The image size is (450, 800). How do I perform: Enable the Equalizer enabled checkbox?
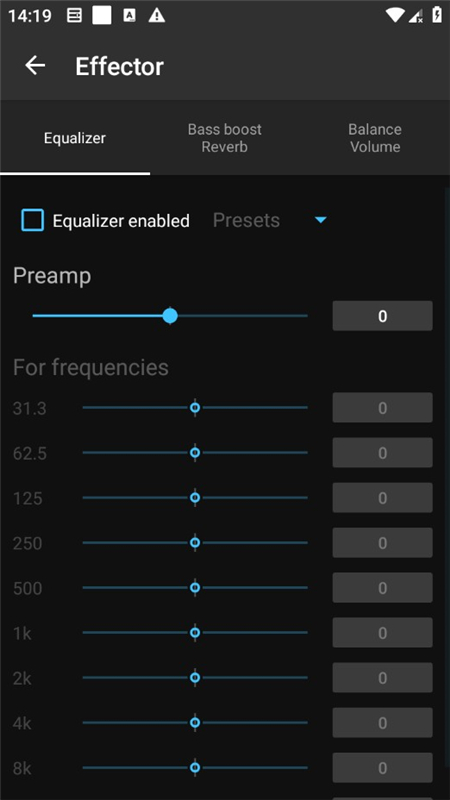coord(32,220)
